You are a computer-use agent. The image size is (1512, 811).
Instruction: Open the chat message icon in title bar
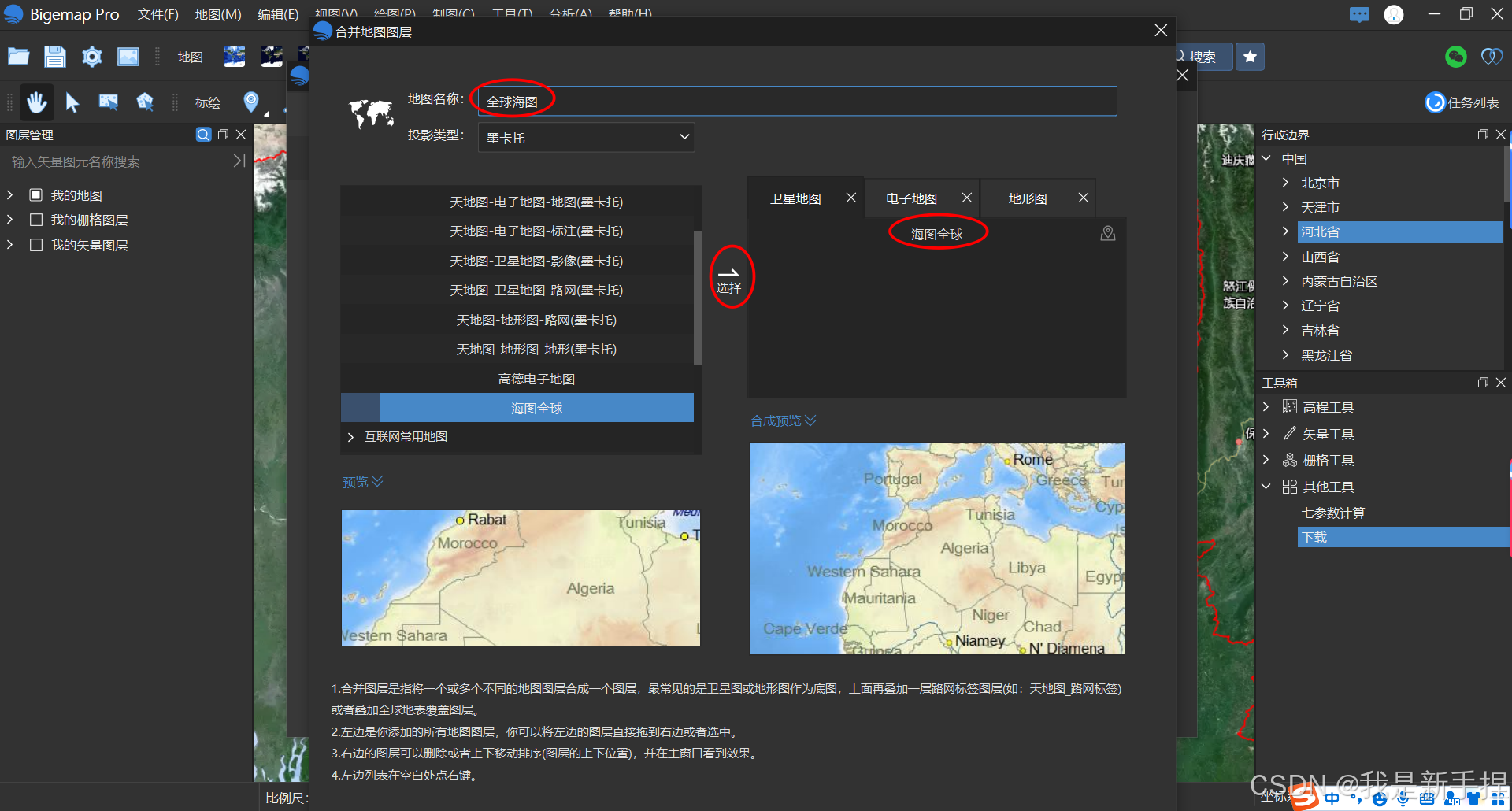point(1359,14)
